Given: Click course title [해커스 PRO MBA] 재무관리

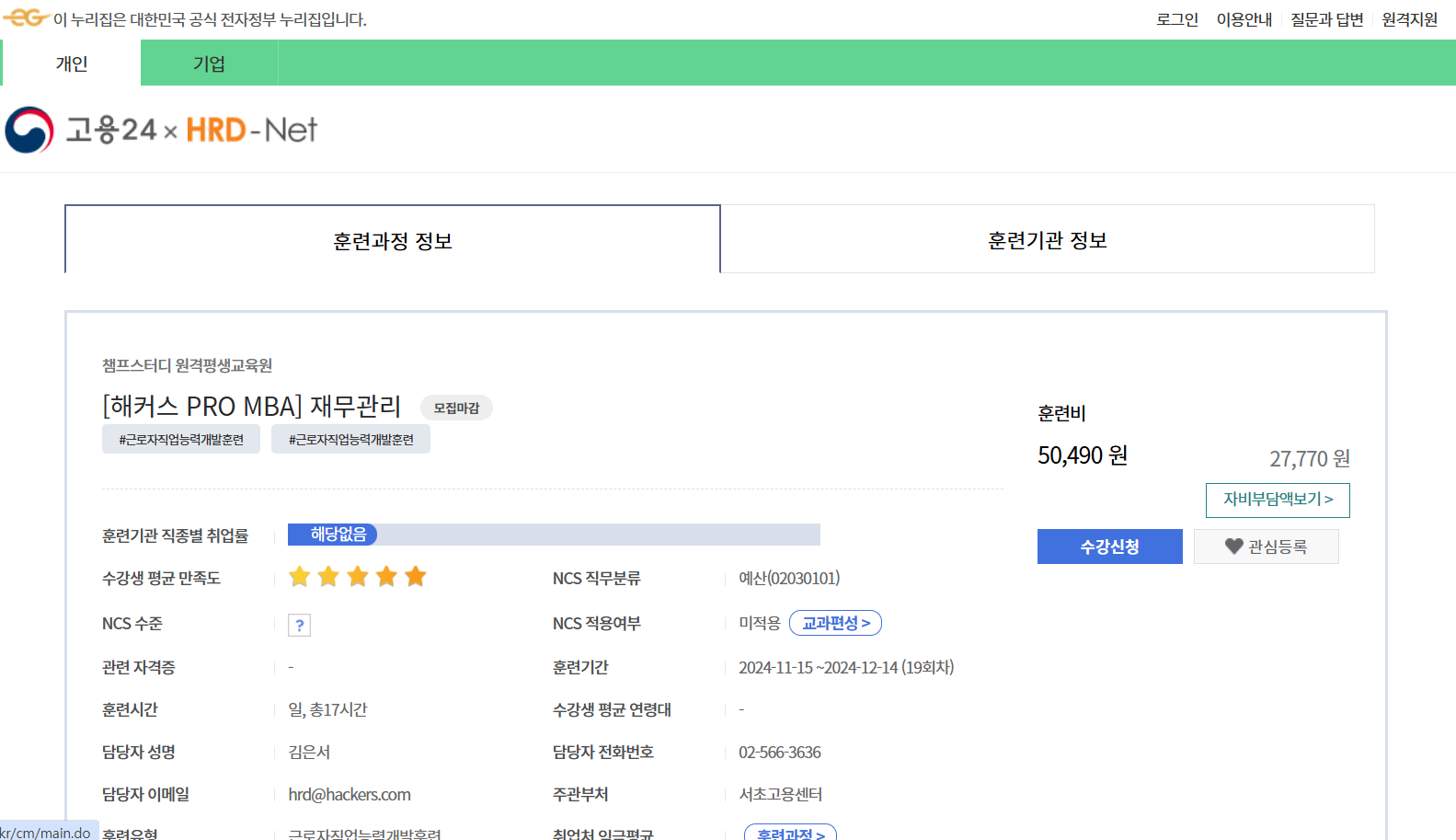Looking at the screenshot, I should [x=252, y=406].
